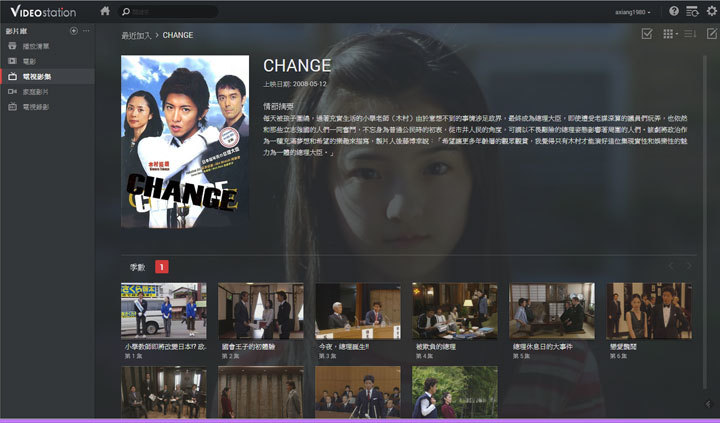Click the 第 6 集 episode label
The width and height of the screenshot is (720, 423).
(618, 356)
